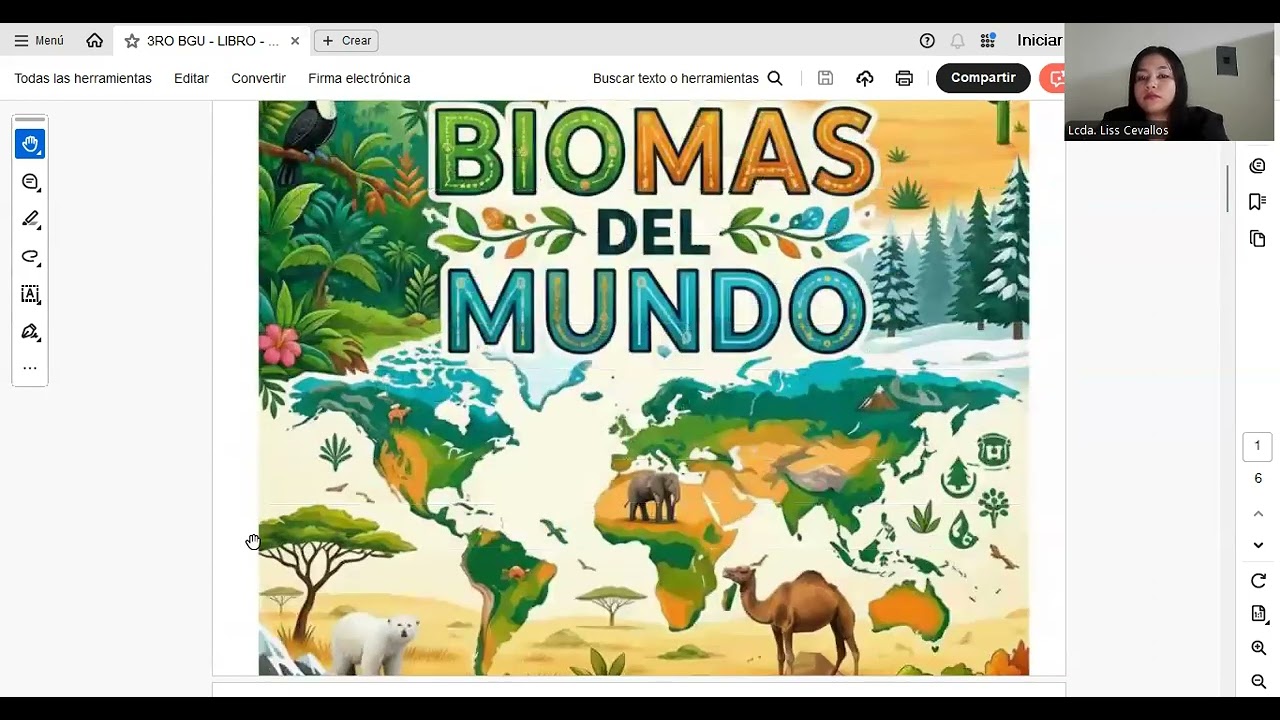Open the help question mark icon
The image size is (1280, 720).
coord(927,41)
